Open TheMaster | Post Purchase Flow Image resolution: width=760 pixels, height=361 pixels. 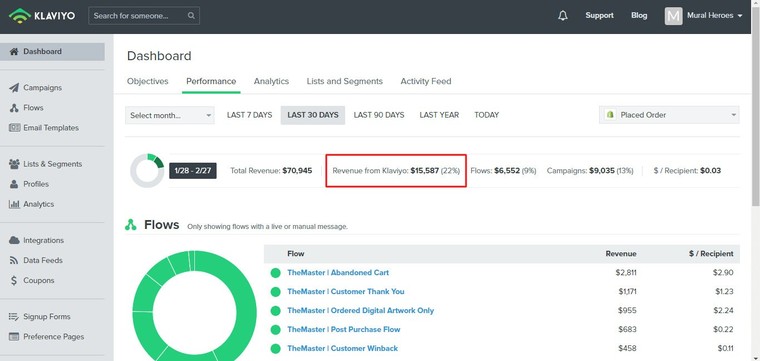pos(344,330)
